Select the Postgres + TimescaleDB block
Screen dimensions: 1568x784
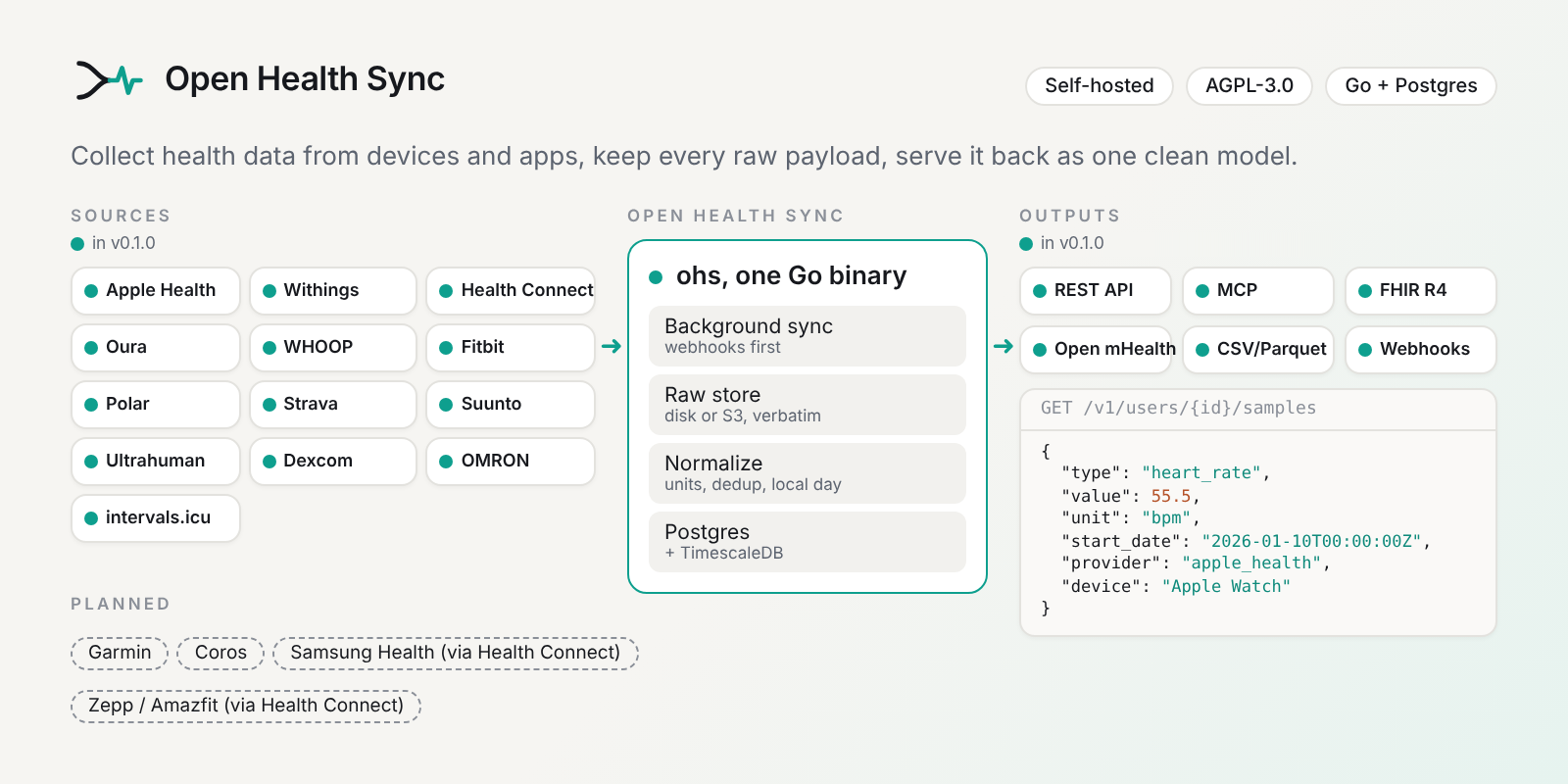(x=808, y=542)
